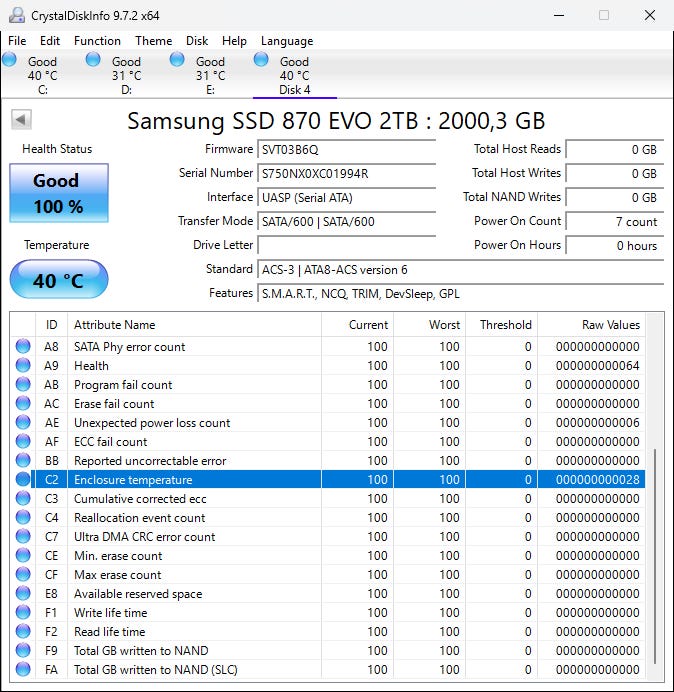
Task: Click the CrystalDiskInfo app icon in title bar
Action: tap(17, 15)
